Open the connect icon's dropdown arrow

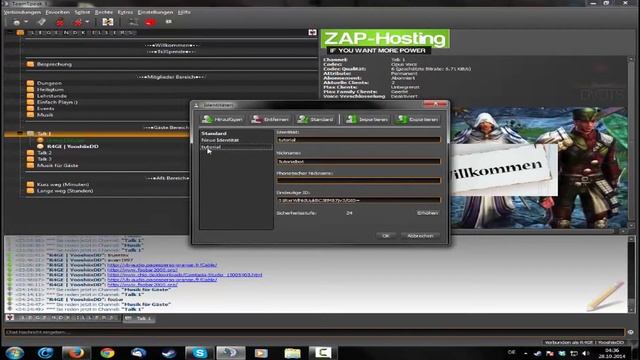coord(26,22)
